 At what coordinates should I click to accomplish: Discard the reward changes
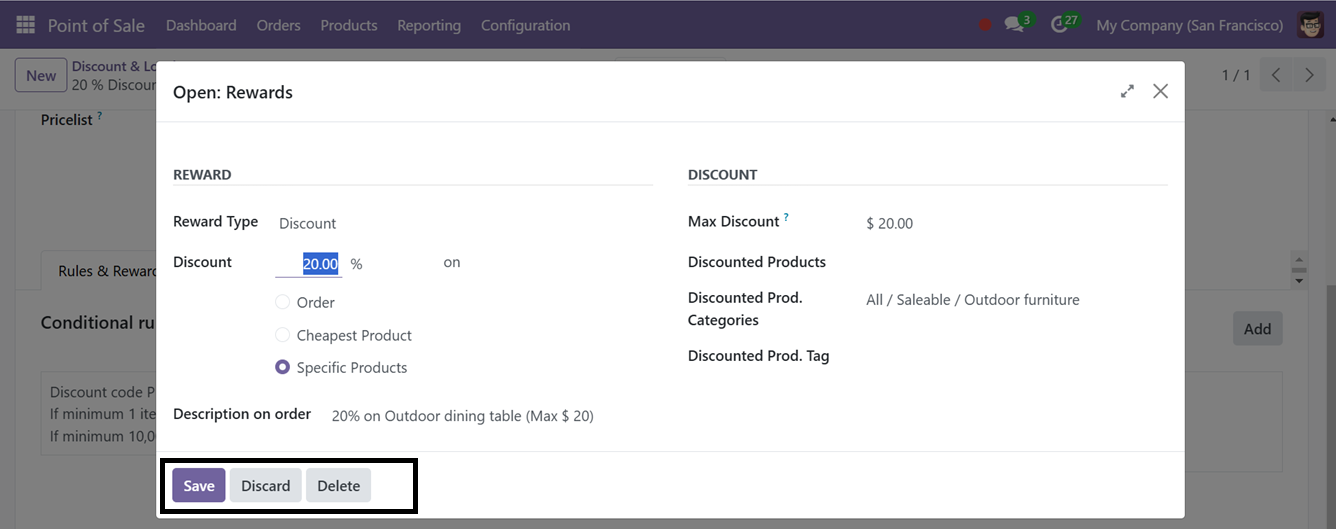coord(265,485)
